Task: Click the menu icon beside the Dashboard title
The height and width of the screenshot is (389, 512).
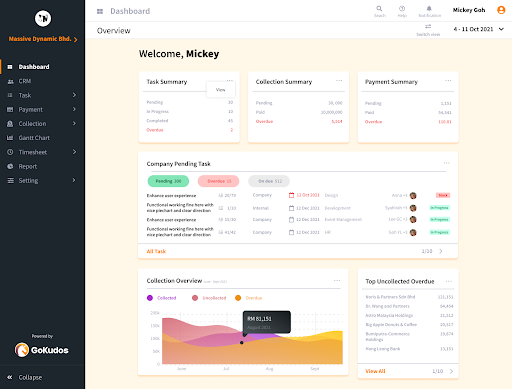Action: [100, 11]
